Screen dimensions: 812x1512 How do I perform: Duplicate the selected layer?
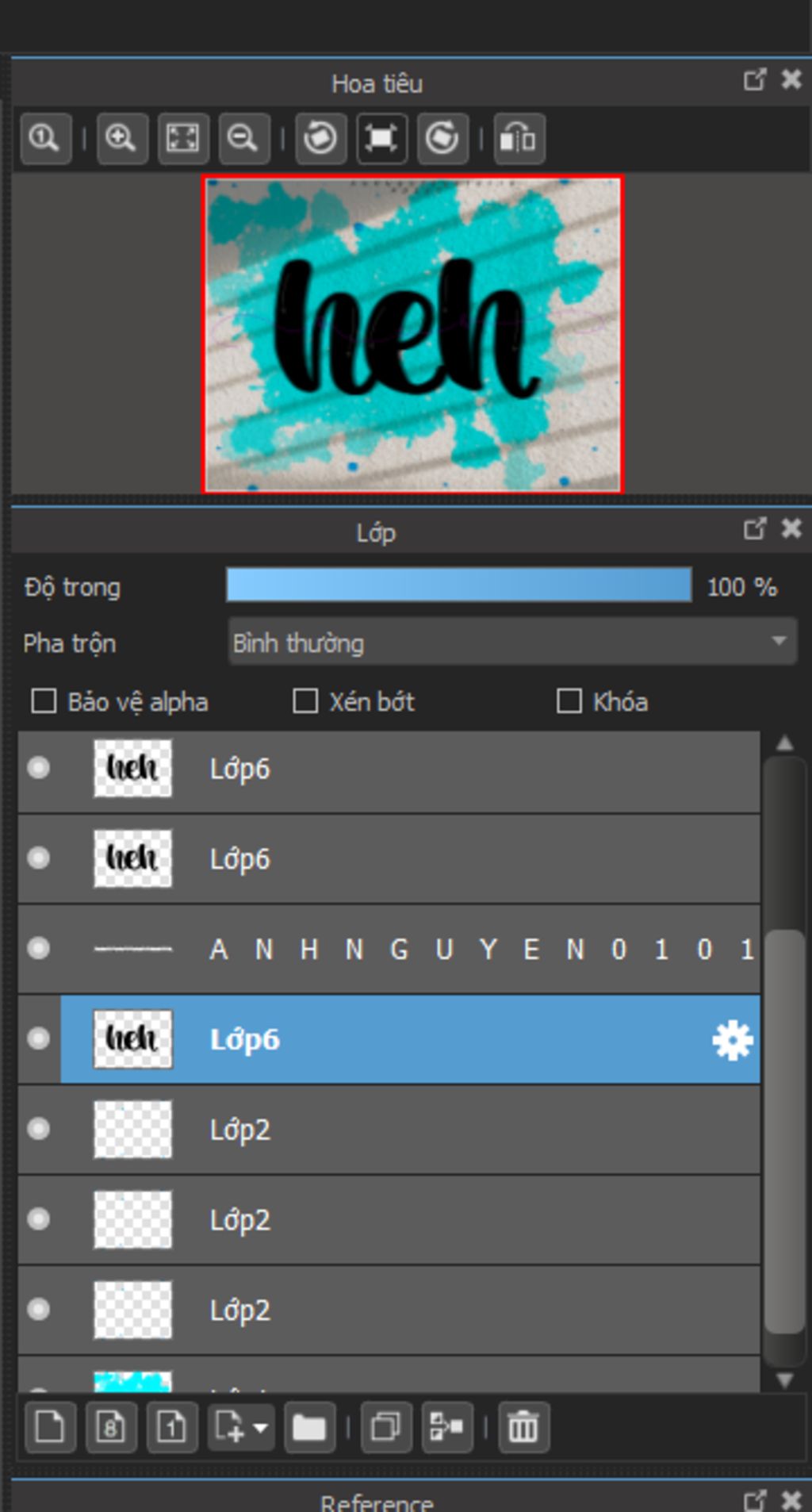tap(385, 1428)
